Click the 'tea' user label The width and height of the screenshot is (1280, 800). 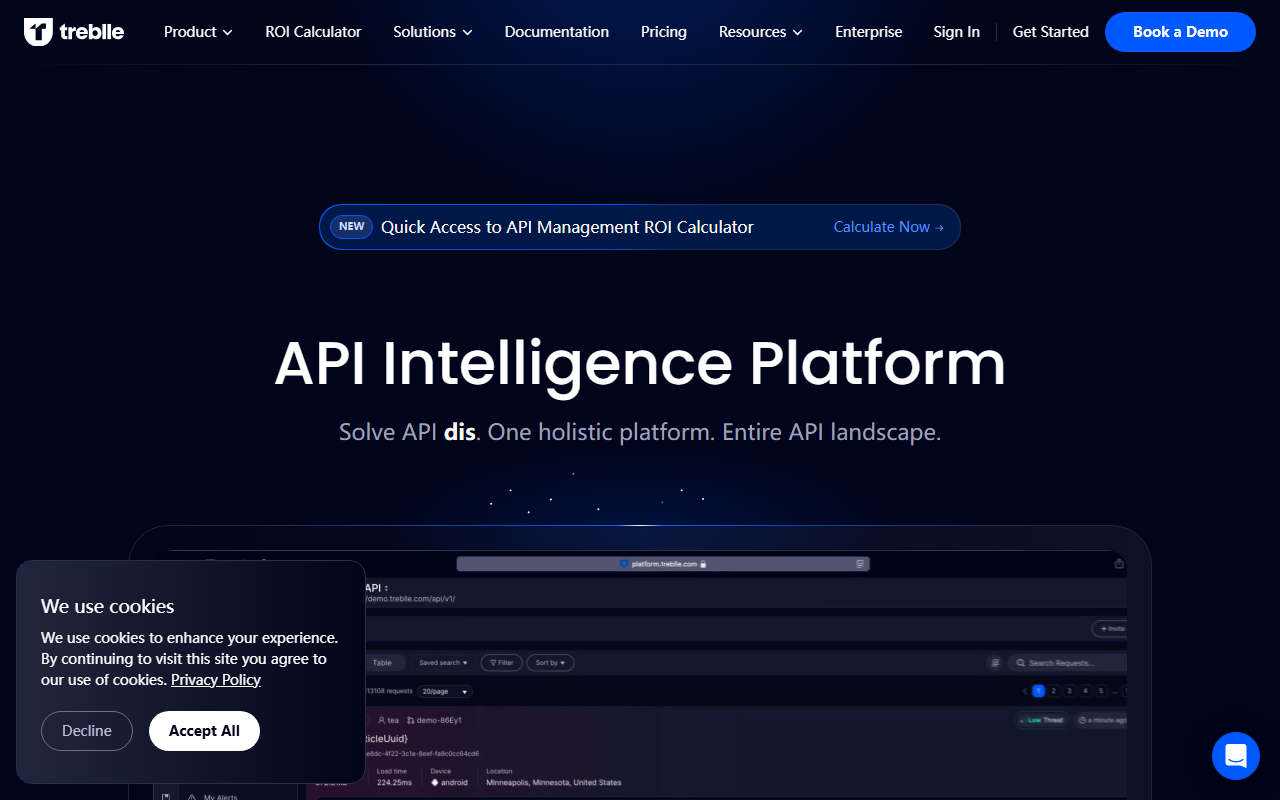click(x=388, y=720)
